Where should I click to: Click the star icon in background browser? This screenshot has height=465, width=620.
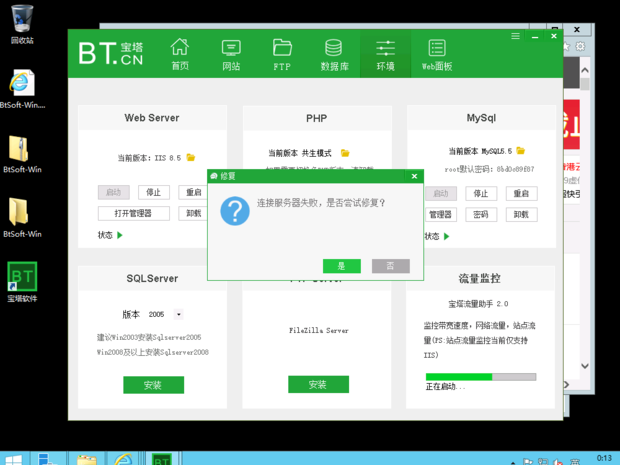(x=566, y=47)
